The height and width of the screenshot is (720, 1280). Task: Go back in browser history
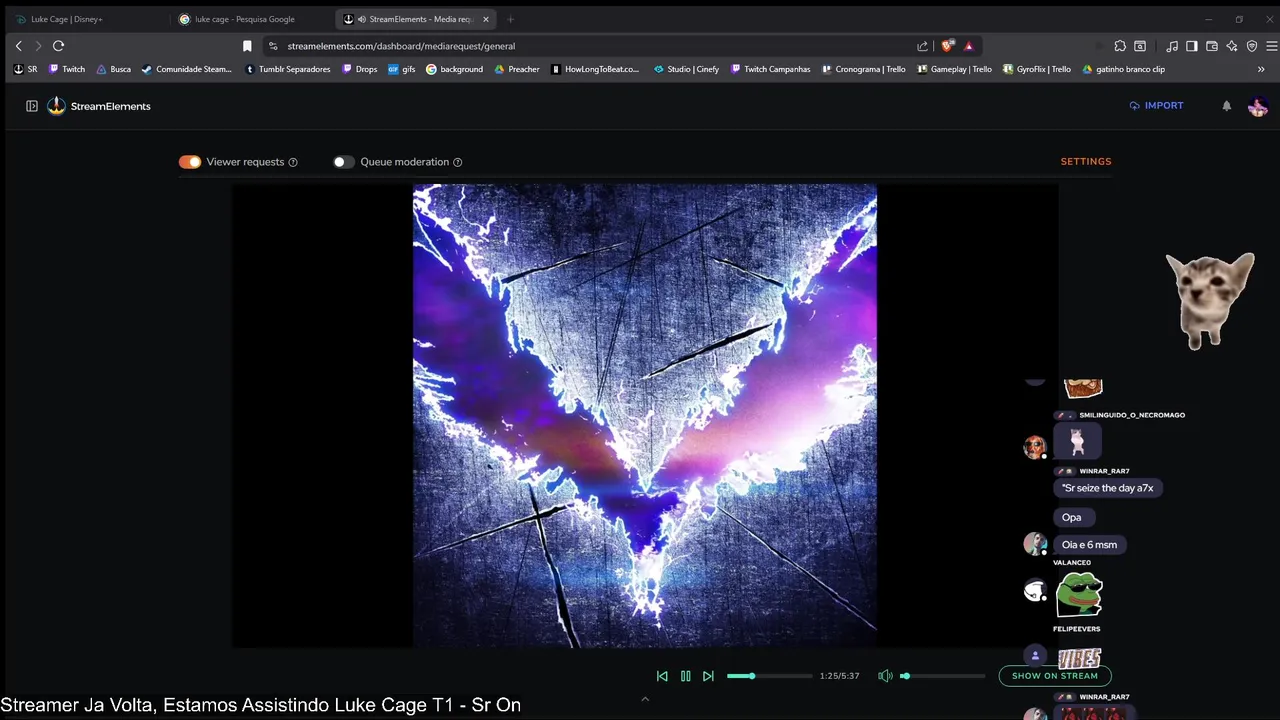pyautogui.click(x=18, y=46)
